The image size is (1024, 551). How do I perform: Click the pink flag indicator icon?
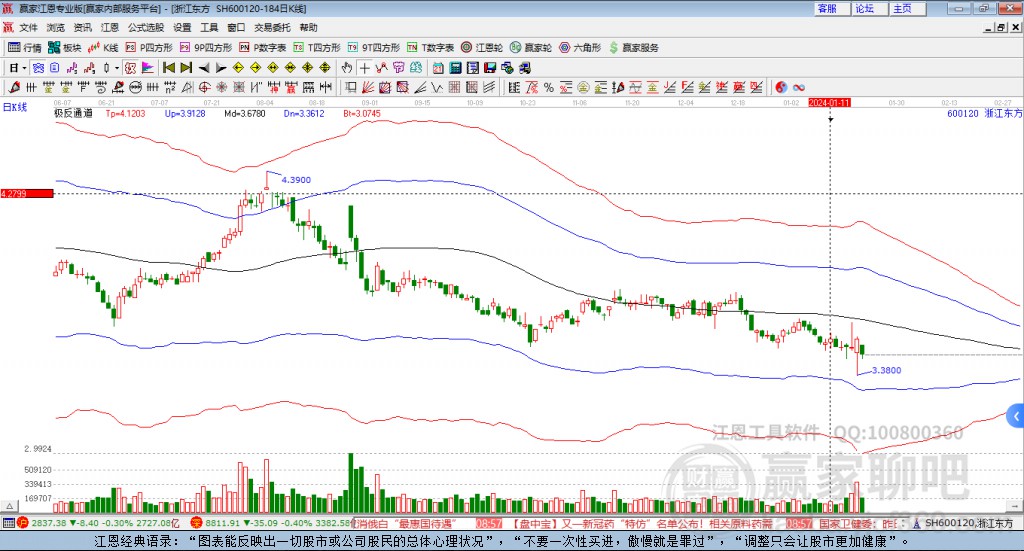coord(148,68)
